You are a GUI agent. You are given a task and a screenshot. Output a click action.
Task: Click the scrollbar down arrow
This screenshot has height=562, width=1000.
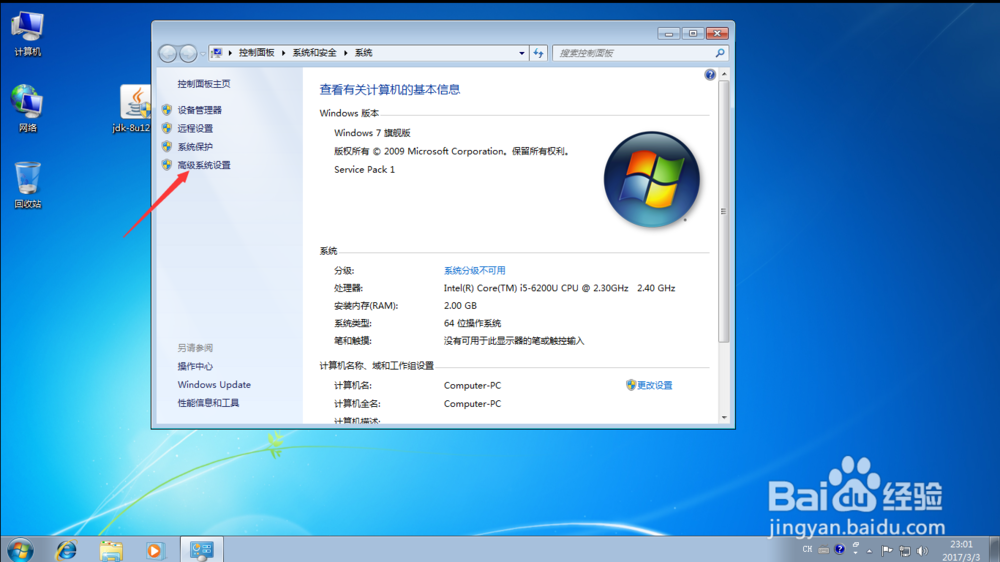(724, 418)
